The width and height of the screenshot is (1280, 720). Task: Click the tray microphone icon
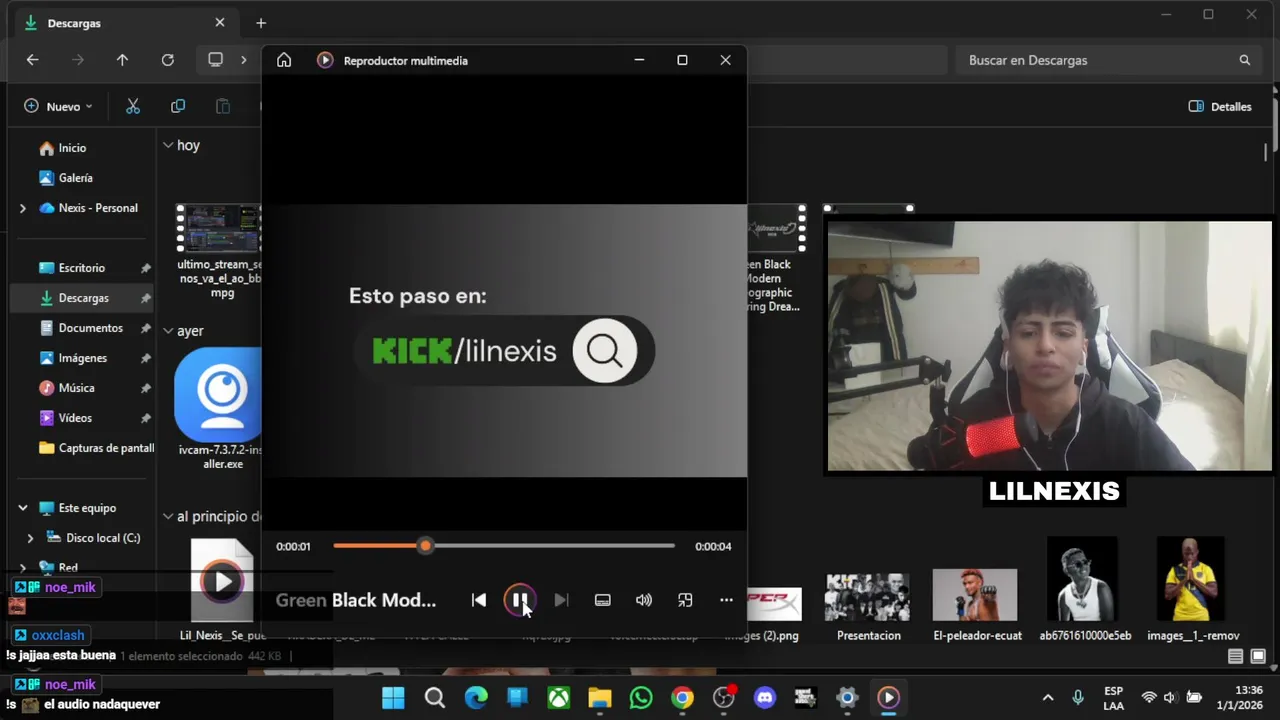click(1078, 698)
